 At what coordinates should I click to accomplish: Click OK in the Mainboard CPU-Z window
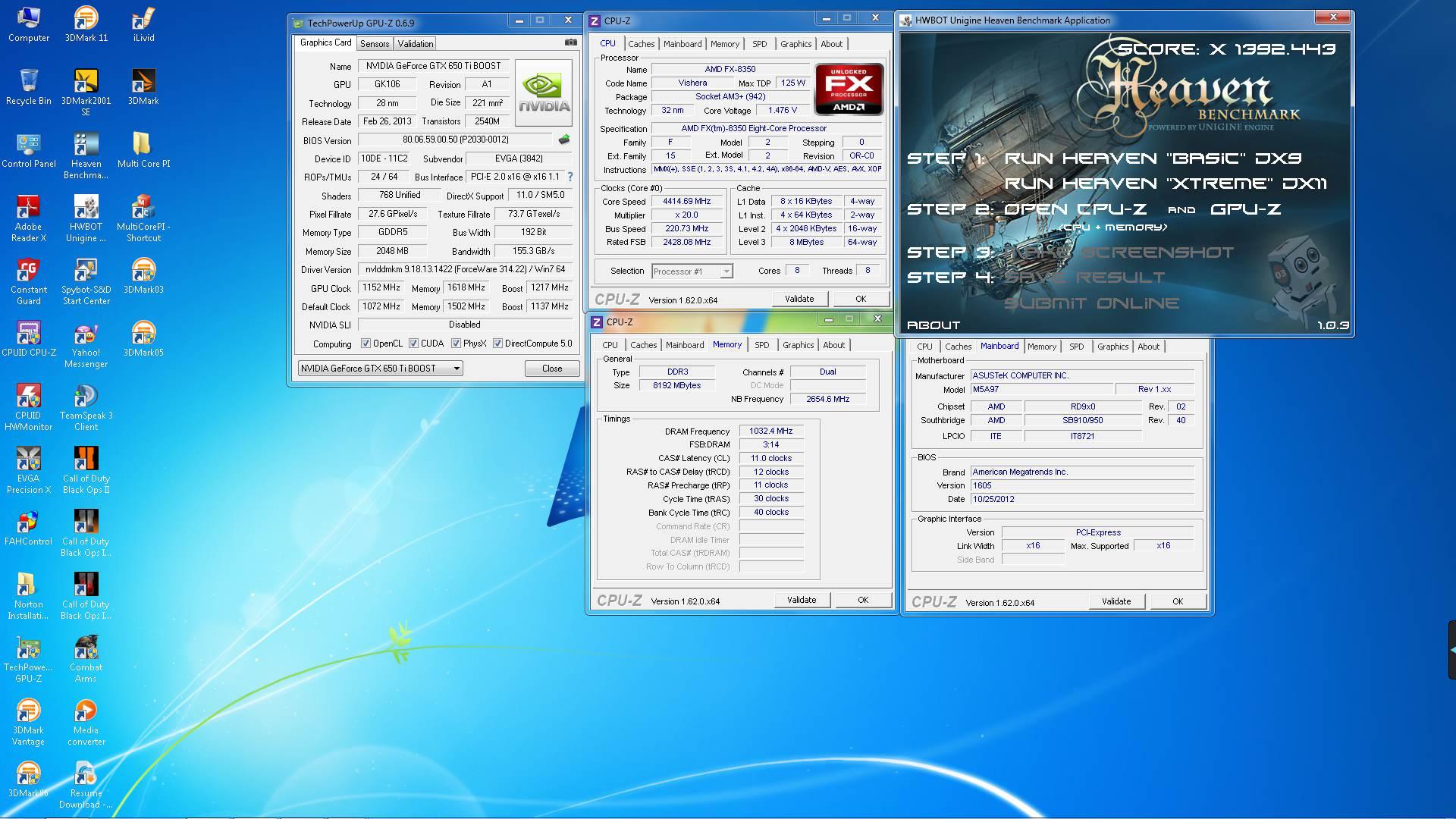coord(1178,601)
